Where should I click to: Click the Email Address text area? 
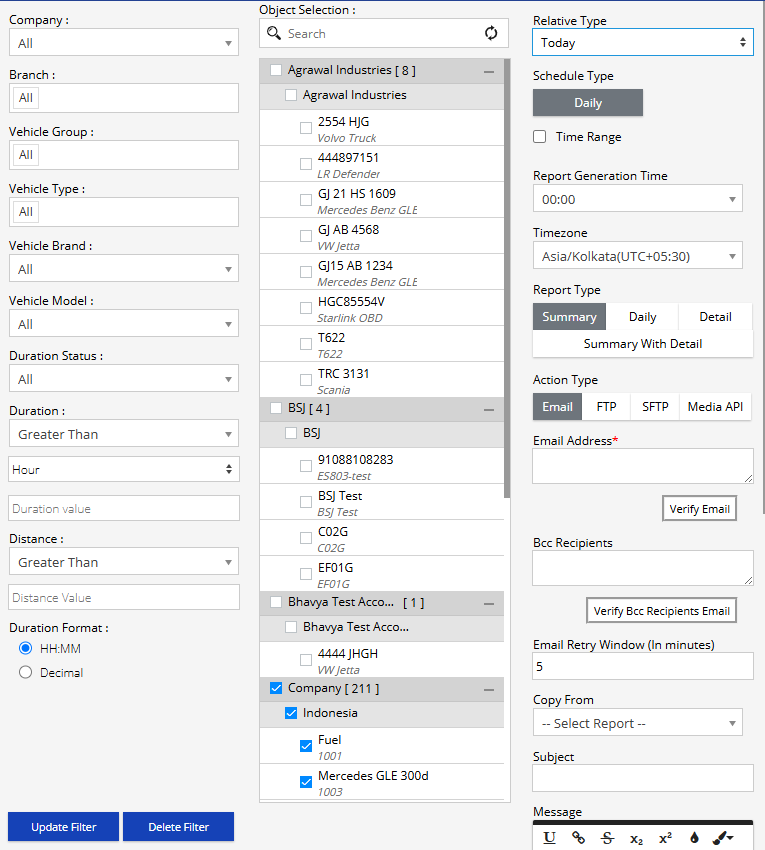pos(643,466)
